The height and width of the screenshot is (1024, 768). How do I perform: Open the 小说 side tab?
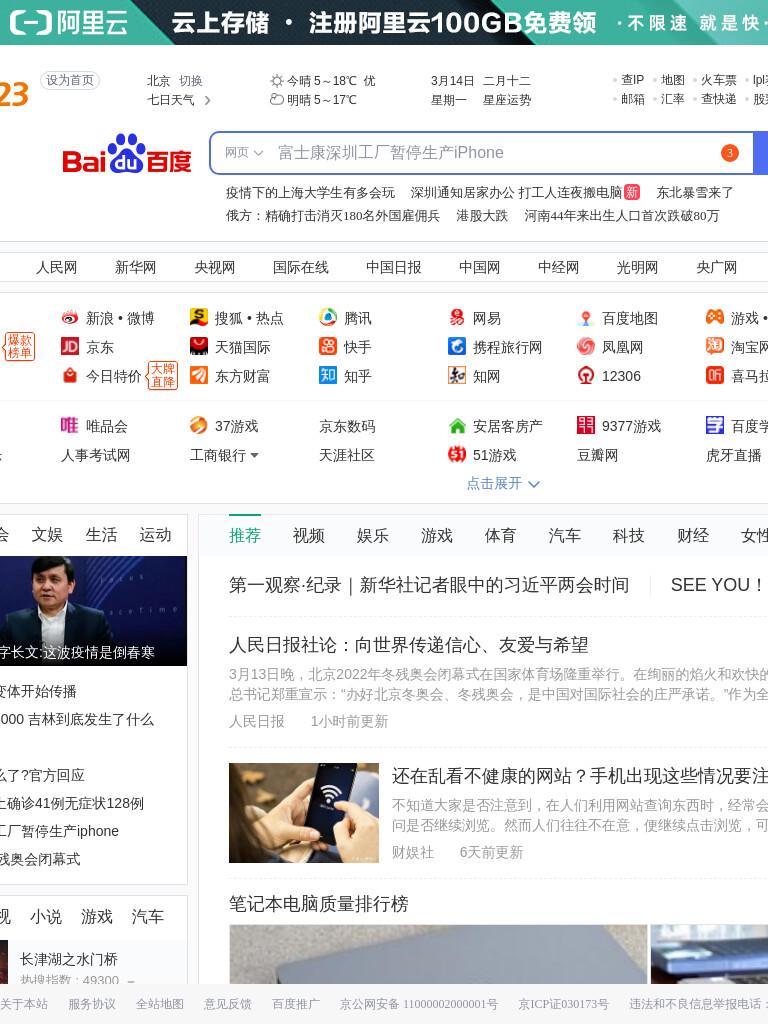tap(46, 917)
